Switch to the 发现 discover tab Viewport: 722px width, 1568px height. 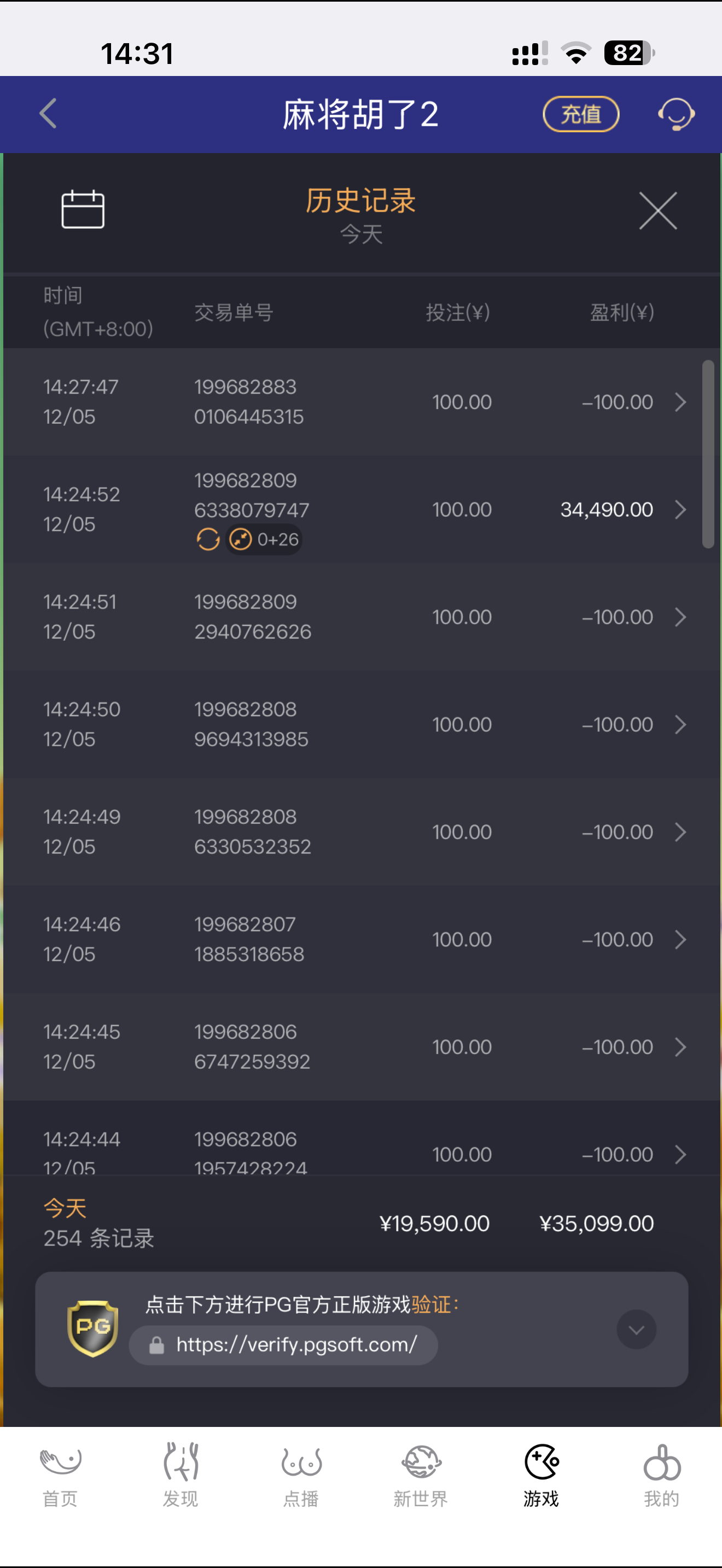(x=180, y=1473)
